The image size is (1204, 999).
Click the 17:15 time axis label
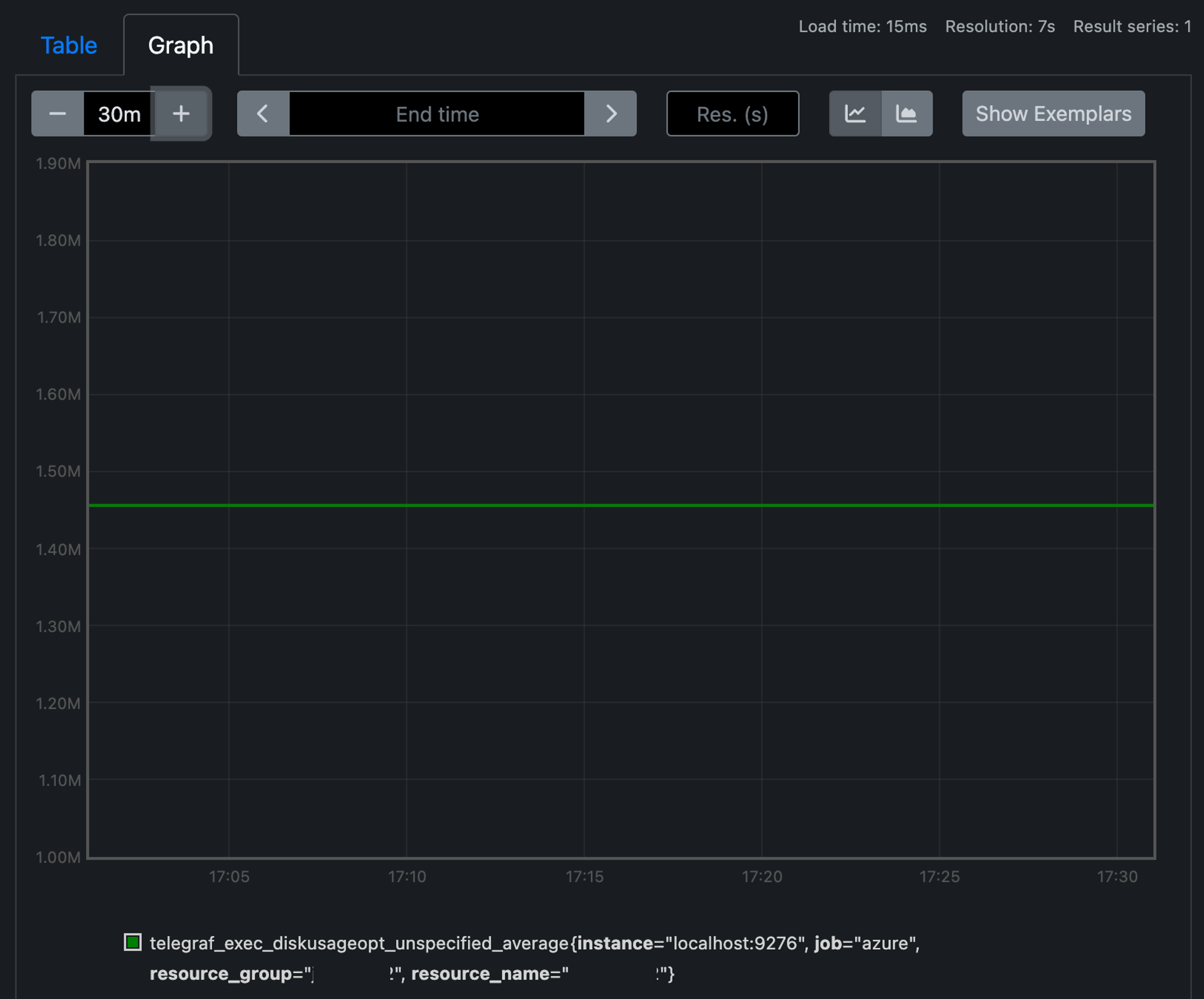click(x=584, y=877)
